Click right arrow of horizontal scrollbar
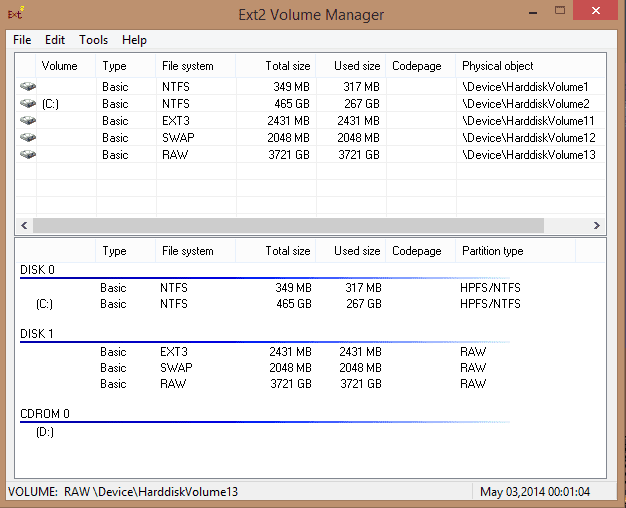626x508 pixels. click(596, 225)
